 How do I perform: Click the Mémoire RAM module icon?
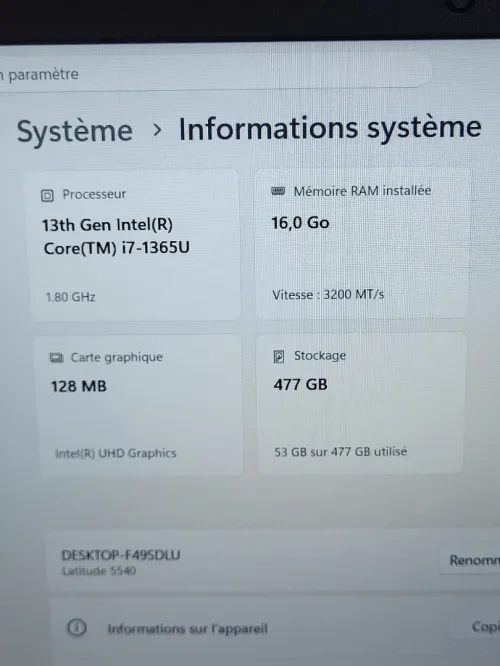point(278,191)
